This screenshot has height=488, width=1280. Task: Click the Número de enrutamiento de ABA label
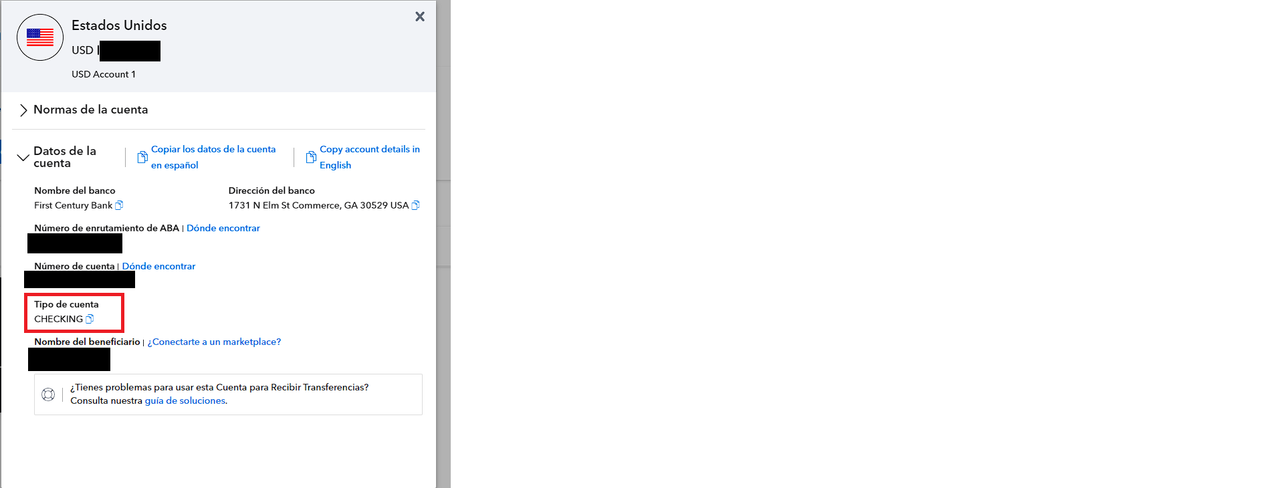tap(107, 228)
